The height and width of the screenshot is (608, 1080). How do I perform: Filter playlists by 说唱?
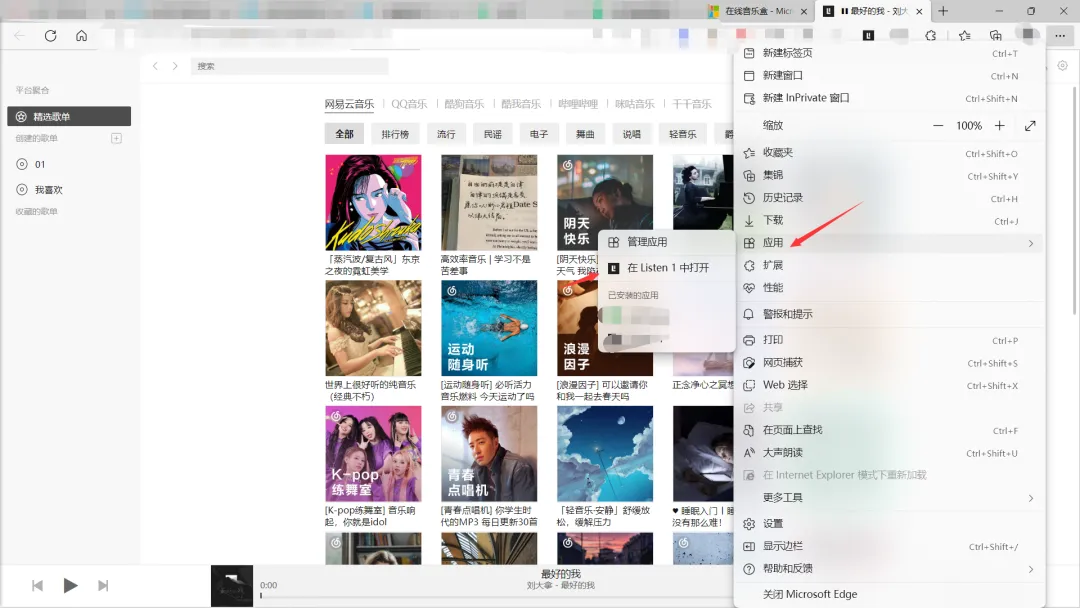[632, 134]
